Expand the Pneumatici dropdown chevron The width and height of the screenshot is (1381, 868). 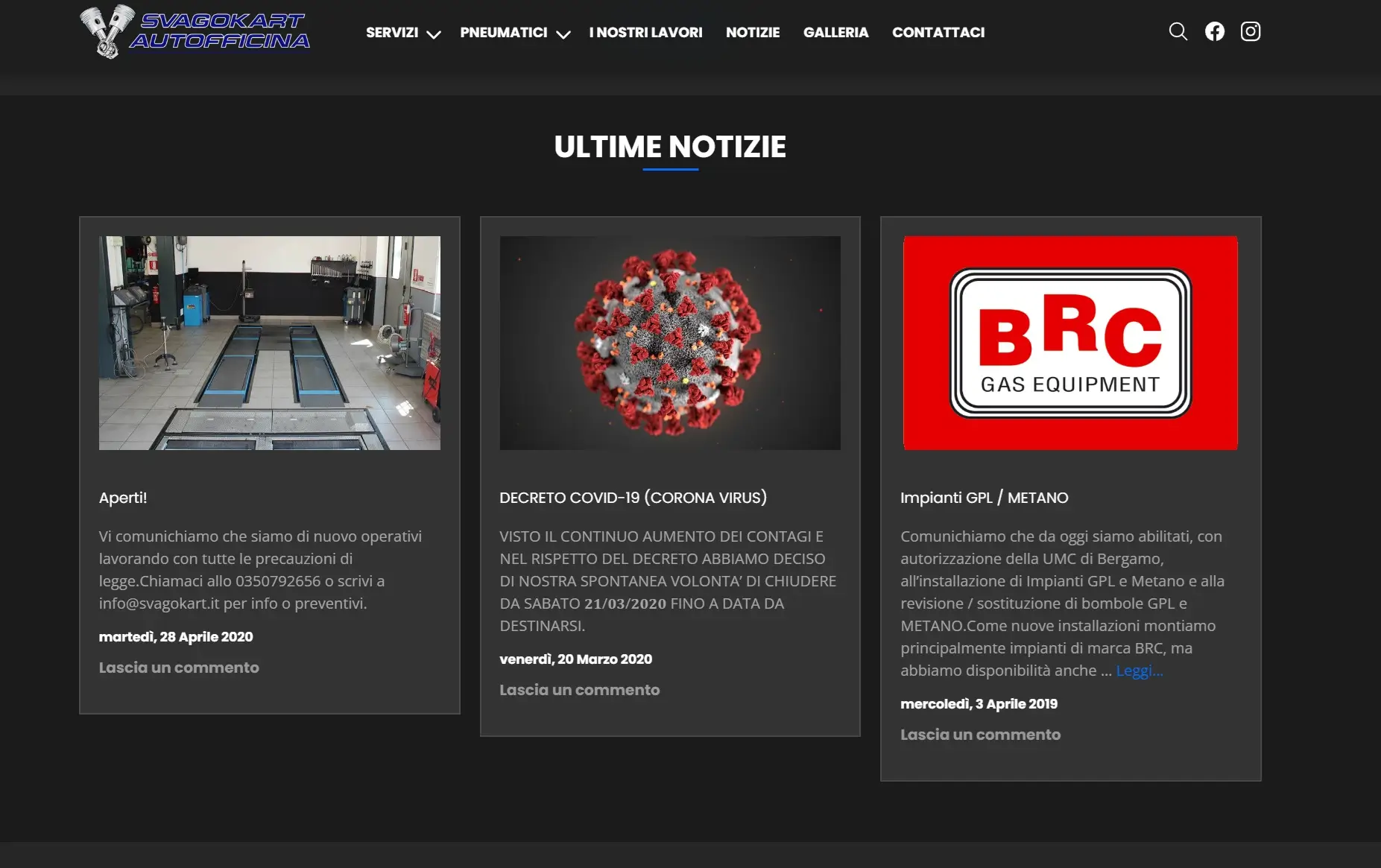[x=563, y=34]
